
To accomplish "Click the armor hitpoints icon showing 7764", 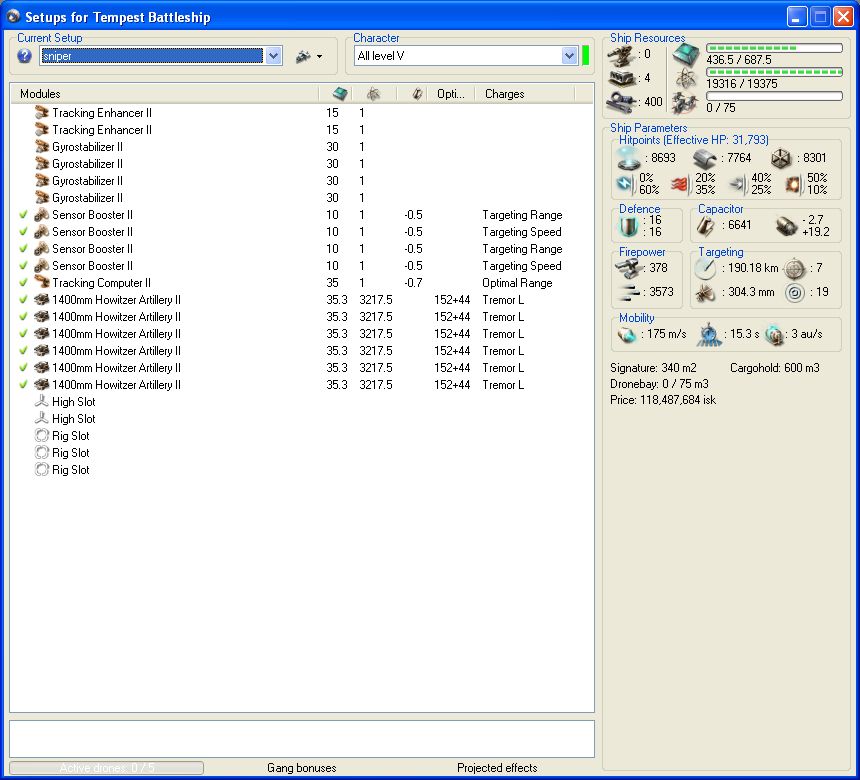I will [704, 159].
